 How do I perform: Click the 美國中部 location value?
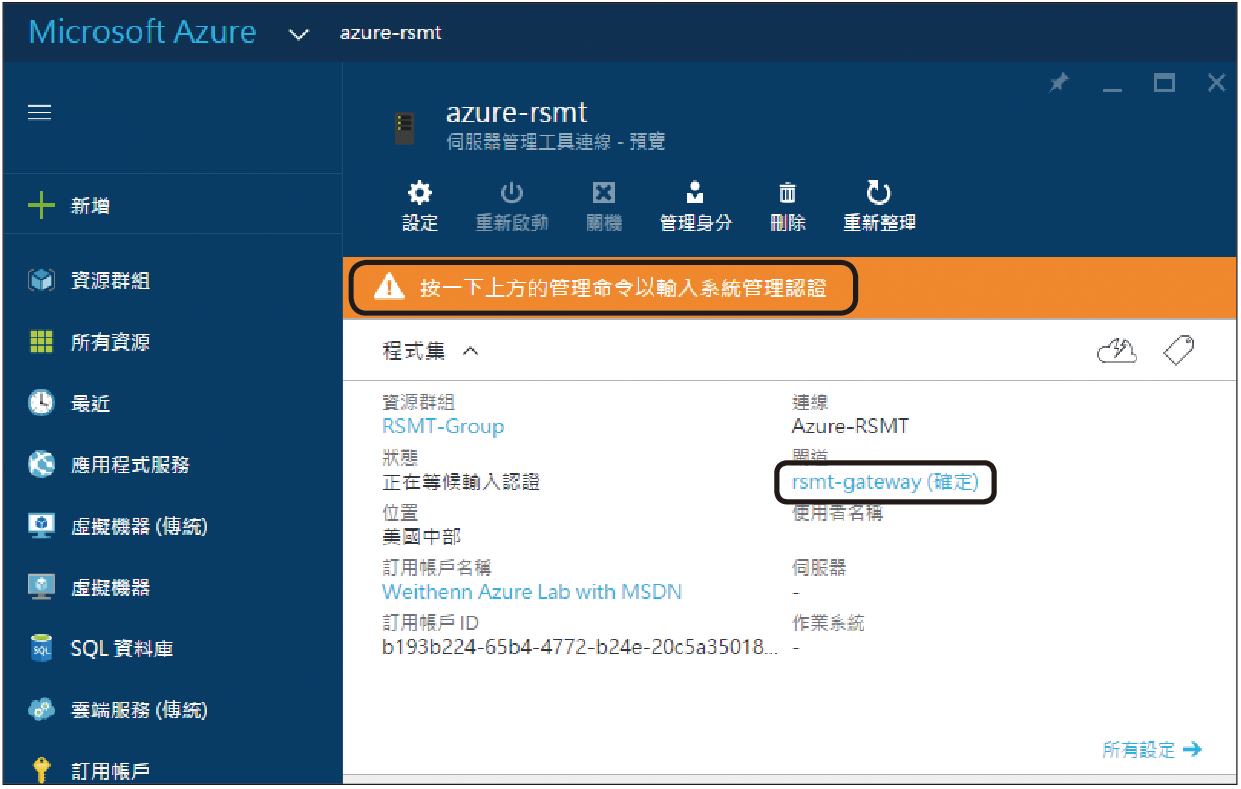pyautogui.click(x=422, y=537)
